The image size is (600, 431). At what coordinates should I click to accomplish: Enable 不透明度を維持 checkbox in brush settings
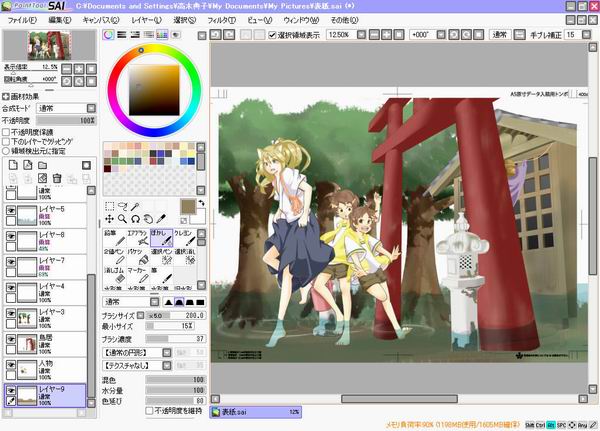pos(150,411)
